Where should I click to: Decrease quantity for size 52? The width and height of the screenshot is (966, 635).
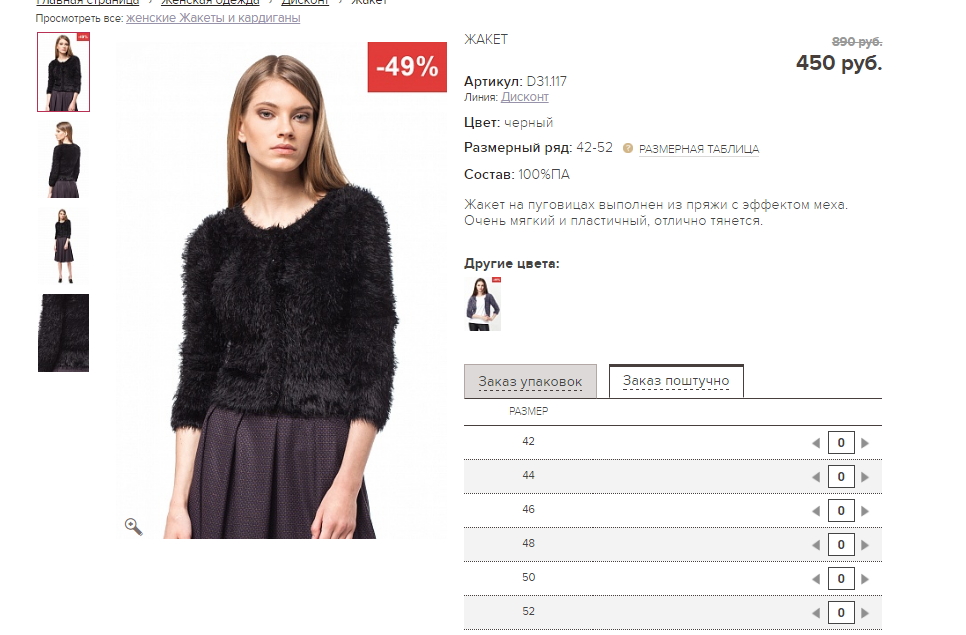click(815, 613)
